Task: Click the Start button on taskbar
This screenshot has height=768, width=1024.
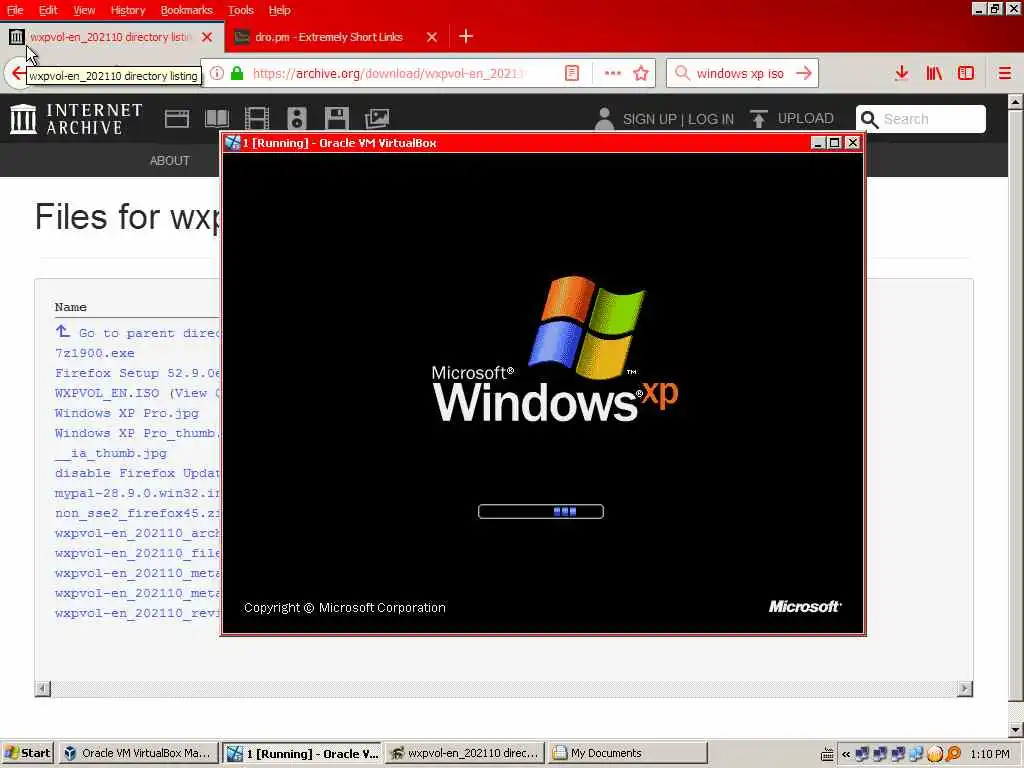Action: click(28, 754)
